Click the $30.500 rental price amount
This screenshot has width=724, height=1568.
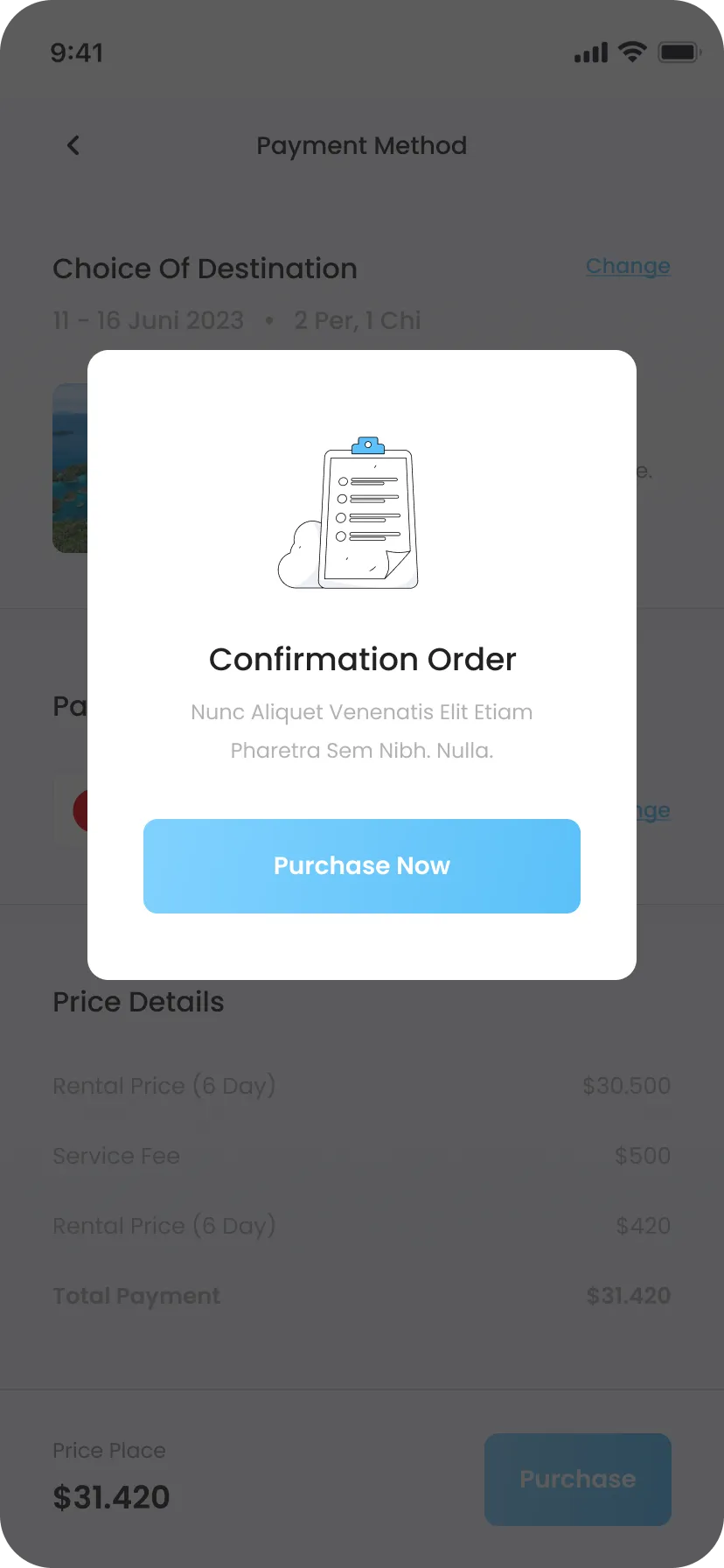[x=626, y=1086]
